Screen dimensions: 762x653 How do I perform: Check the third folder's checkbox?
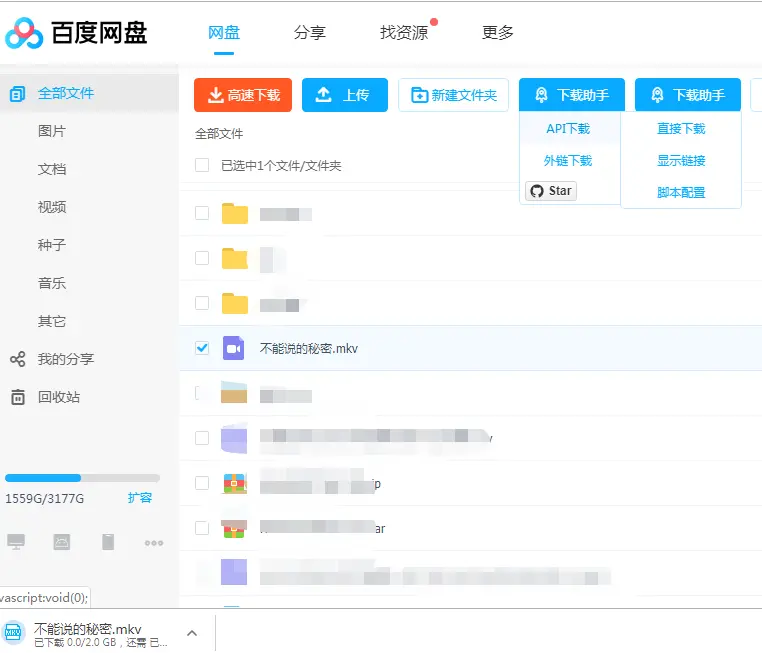click(x=202, y=303)
